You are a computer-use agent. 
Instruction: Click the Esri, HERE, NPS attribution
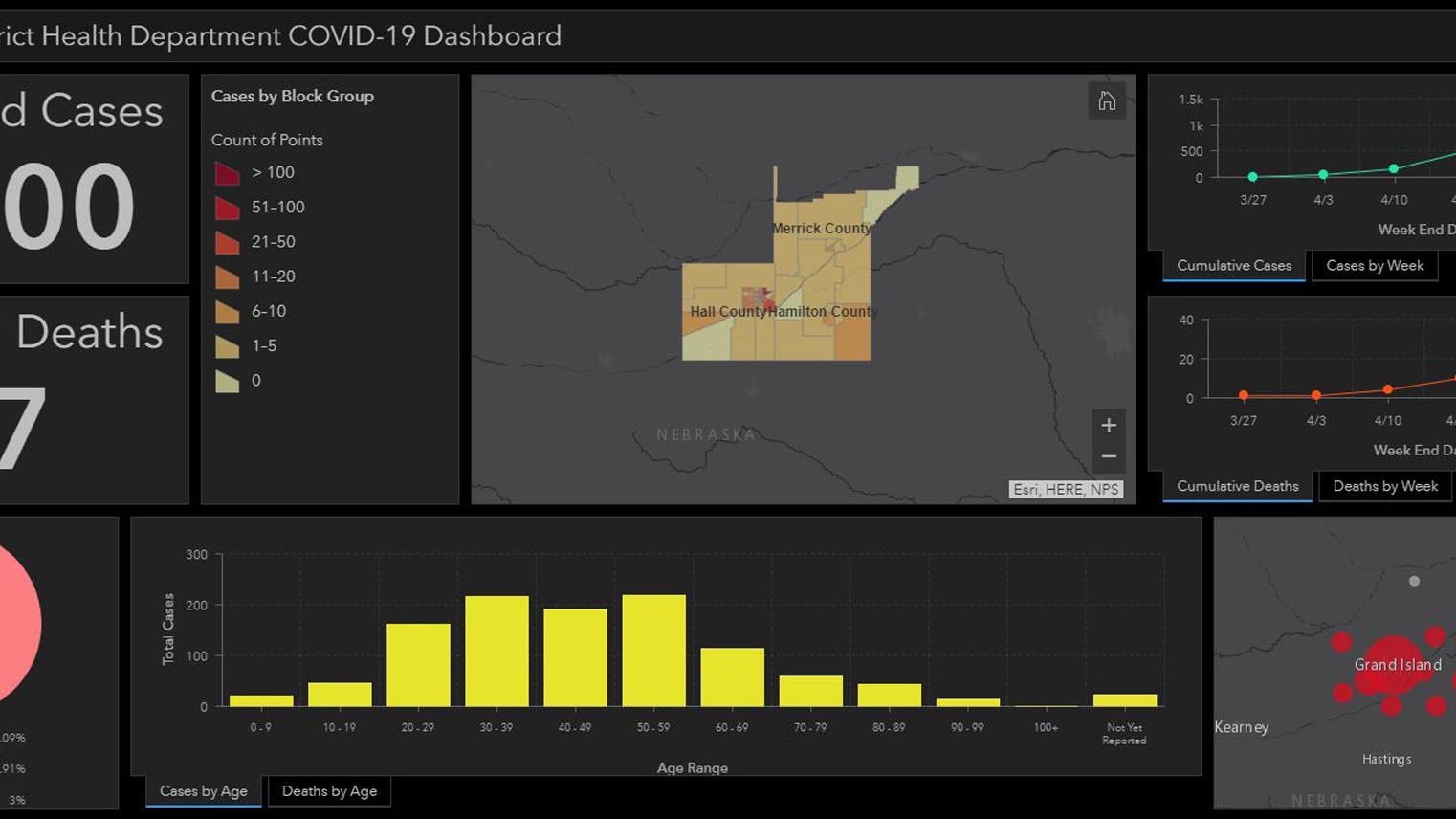[1065, 489]
